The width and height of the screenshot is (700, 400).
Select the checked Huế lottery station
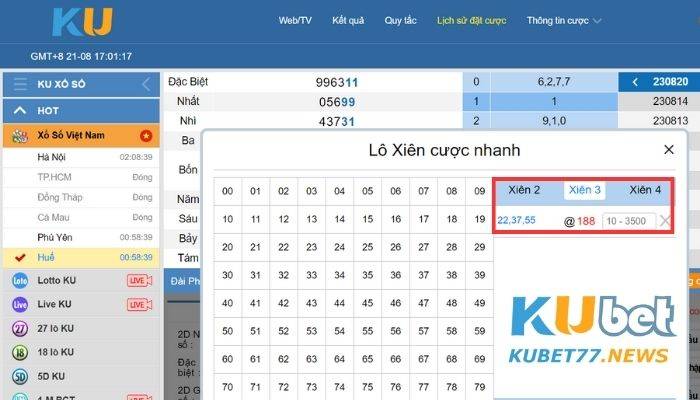coord(46,257)
